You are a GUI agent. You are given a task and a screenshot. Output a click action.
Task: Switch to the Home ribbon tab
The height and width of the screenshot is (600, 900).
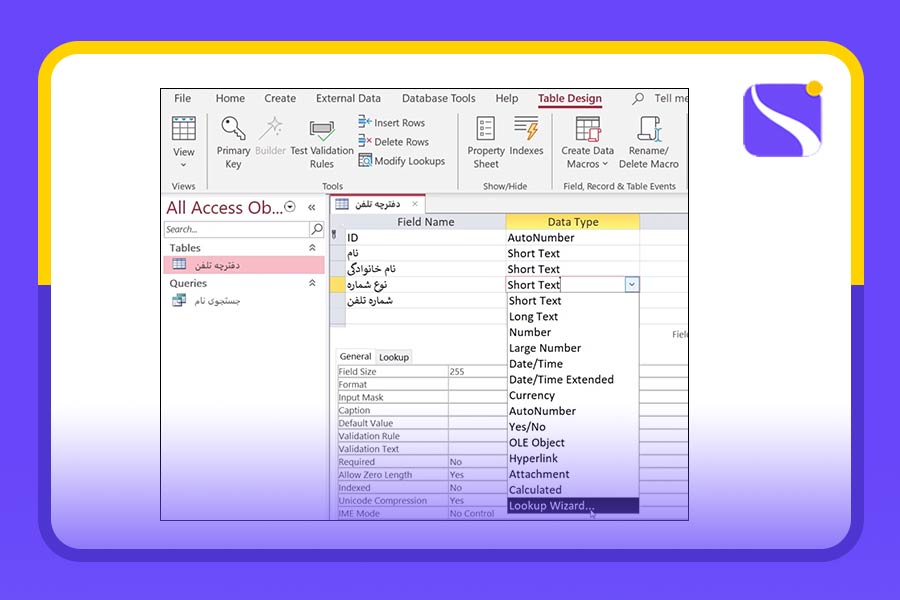pyautogui.click(x=230, y=98)
